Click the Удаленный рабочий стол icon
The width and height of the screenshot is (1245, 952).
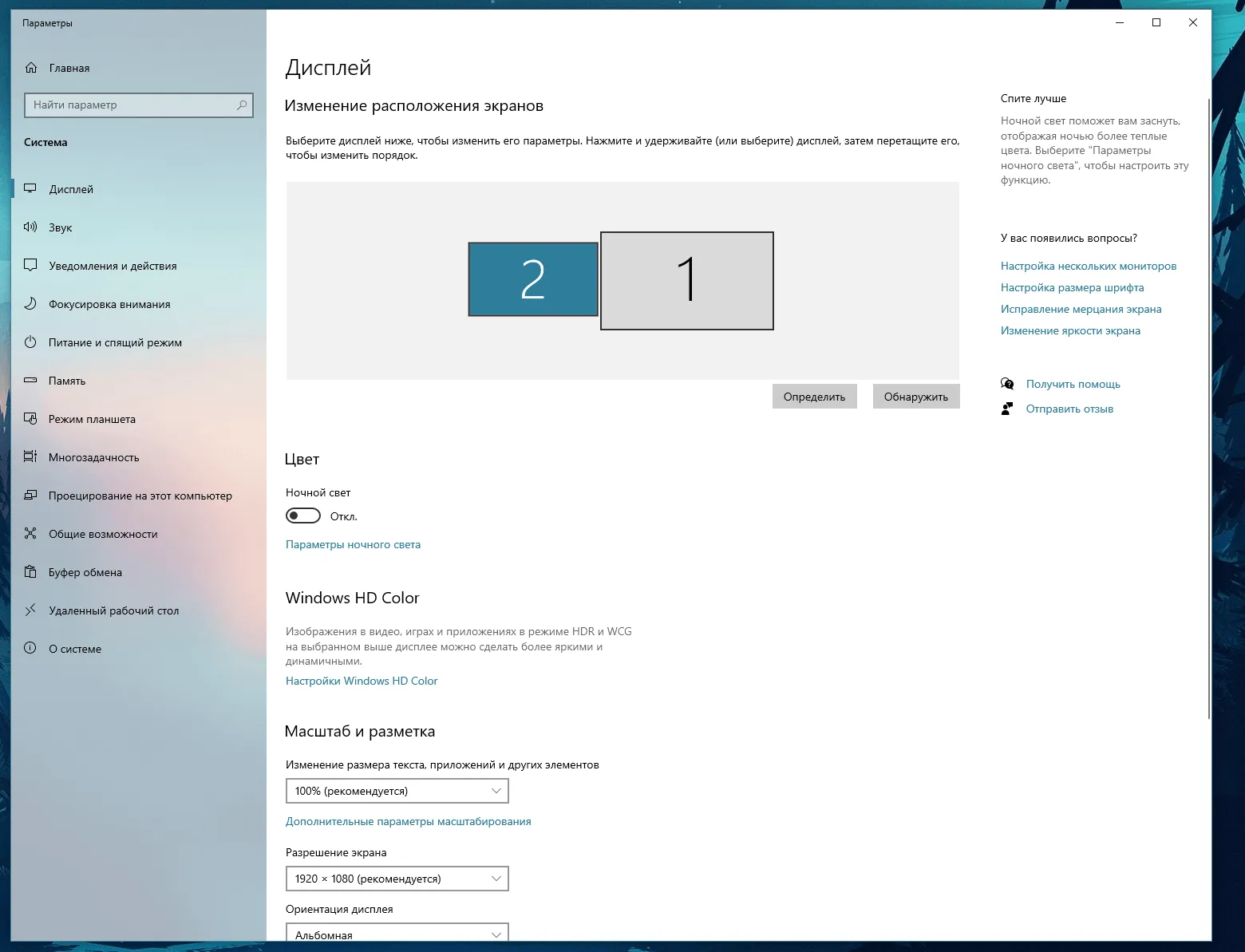pyautogui.click(x=30, y=610)
